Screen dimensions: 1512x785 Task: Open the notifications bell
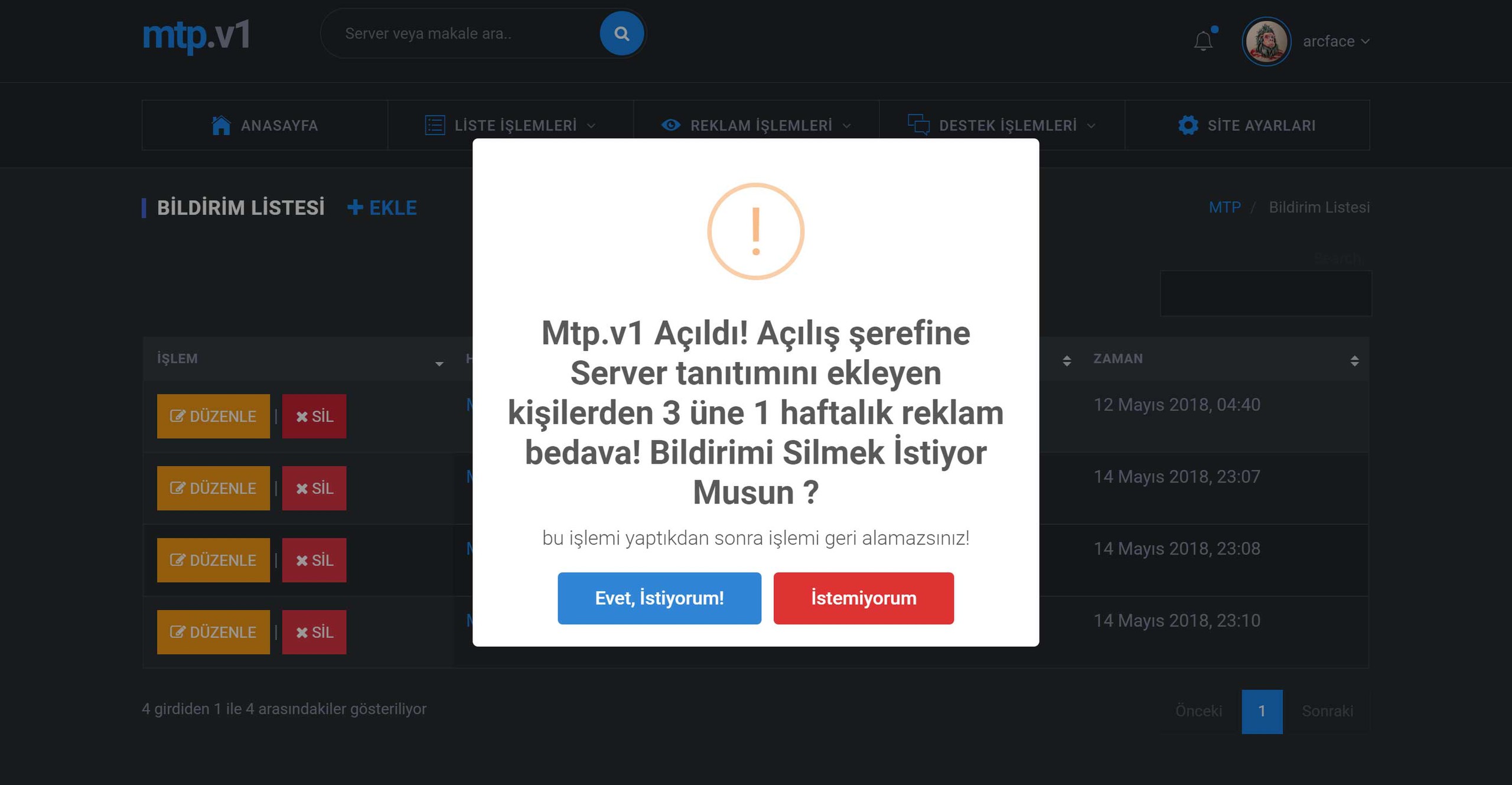tap(1204, 41)
